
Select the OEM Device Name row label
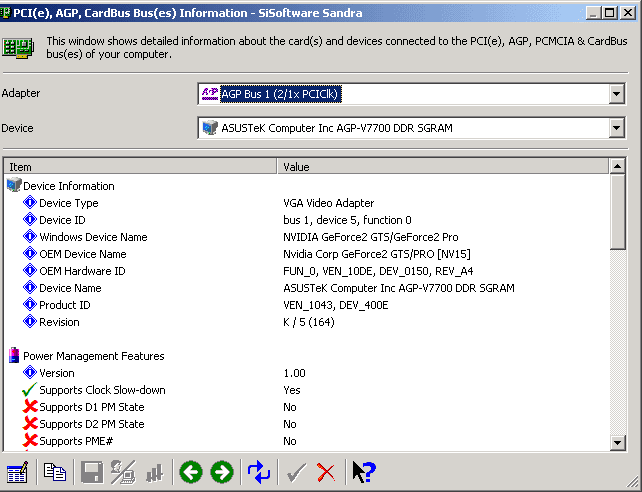pyautogui.click(x=83, y=254)
